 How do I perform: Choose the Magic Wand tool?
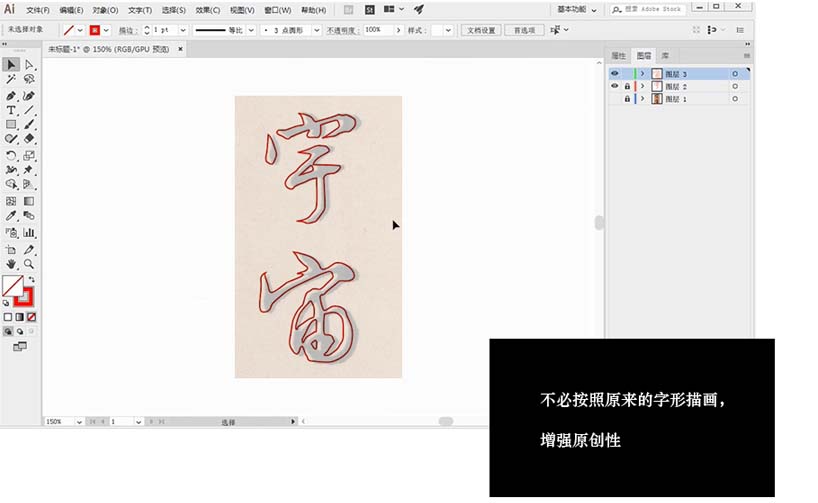coord(11,79)
